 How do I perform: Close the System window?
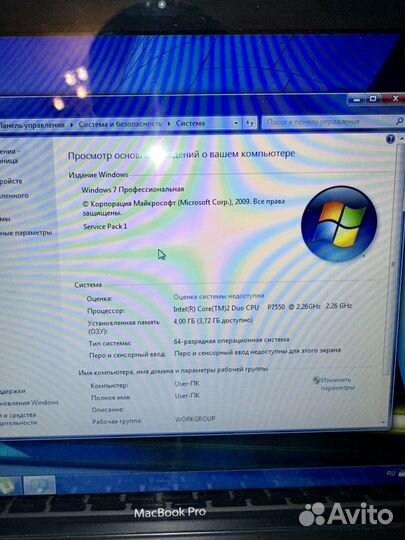click(395, 99)
